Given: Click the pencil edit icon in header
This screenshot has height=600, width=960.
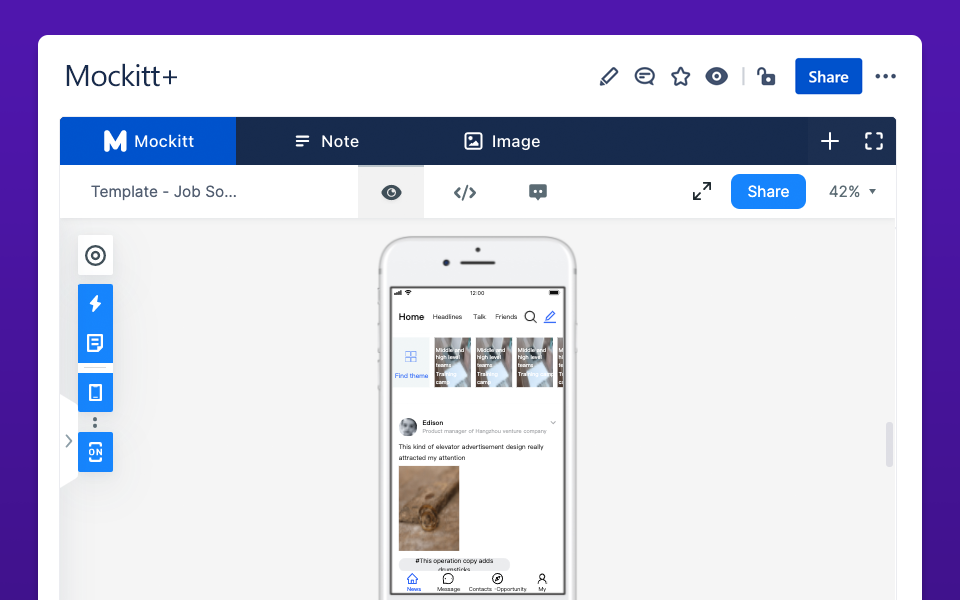Looking at the screenshot, I should click(x=609, y=77).
